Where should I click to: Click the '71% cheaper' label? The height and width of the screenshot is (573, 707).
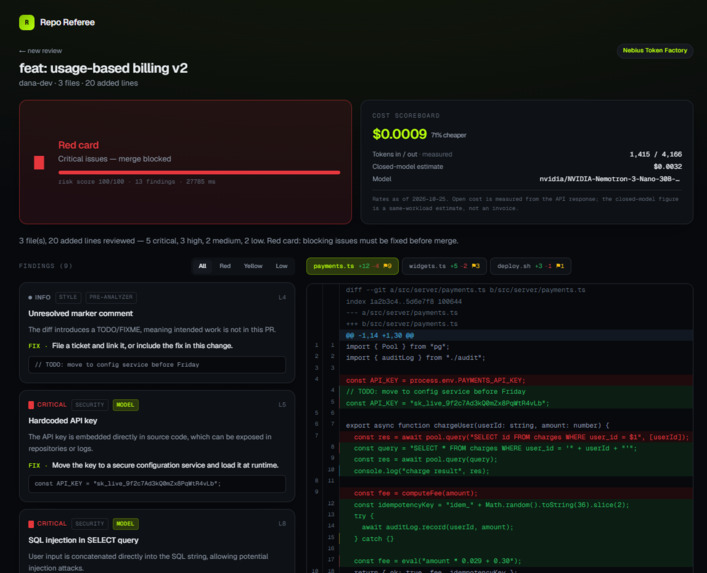(x=449, y=135)
